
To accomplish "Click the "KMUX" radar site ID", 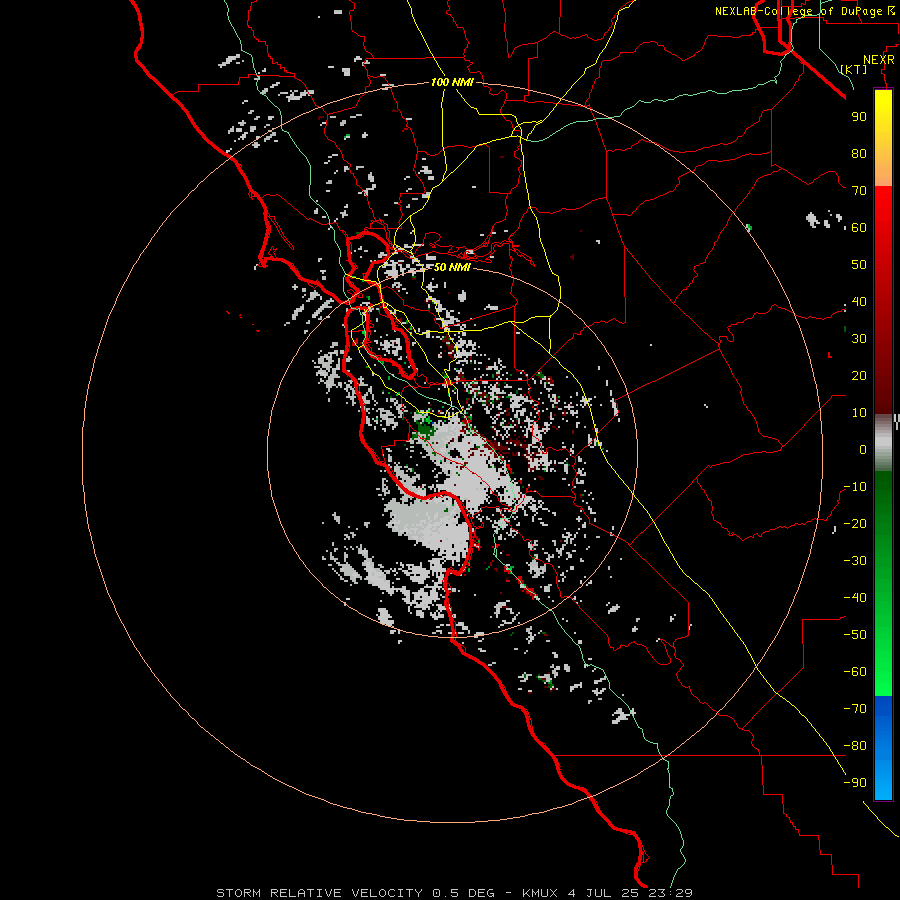I will (540, 893).
